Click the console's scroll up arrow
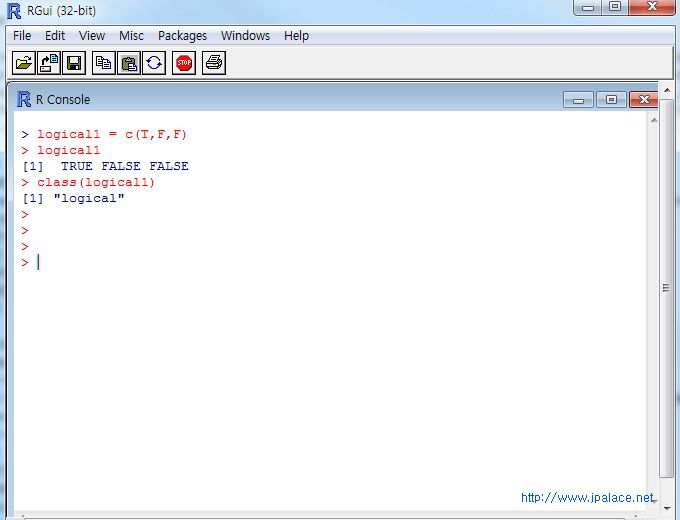 [654, 120]
